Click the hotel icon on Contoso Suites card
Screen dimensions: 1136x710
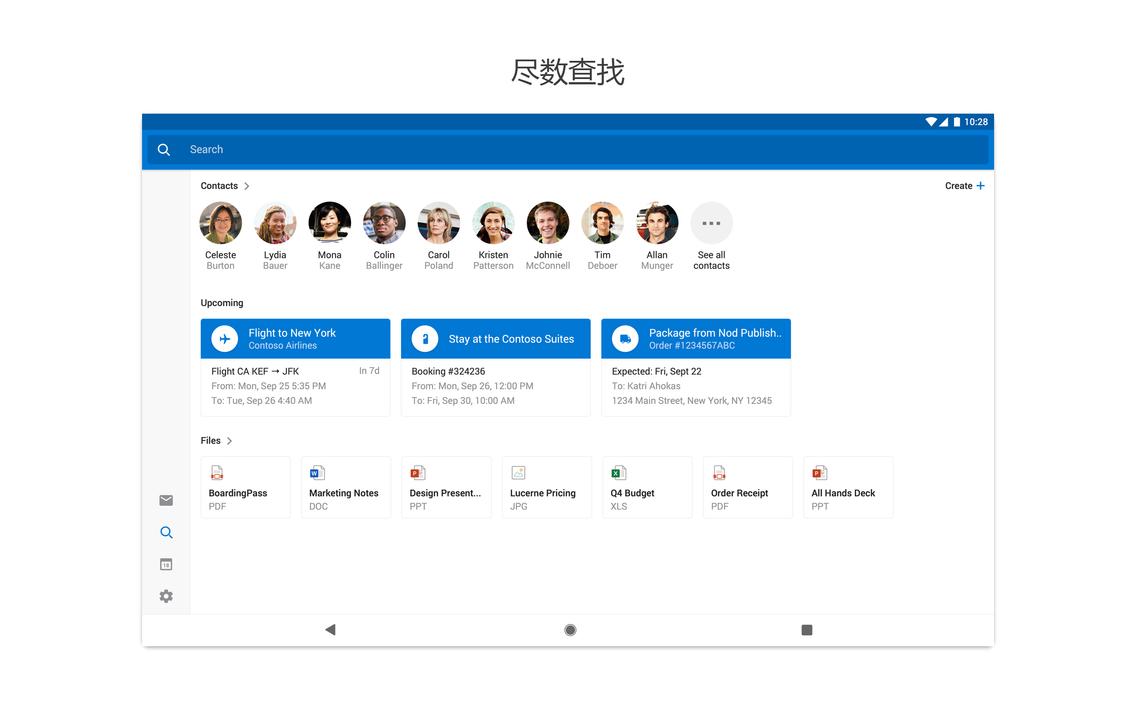pyautogui.click(x=424, y=338)
